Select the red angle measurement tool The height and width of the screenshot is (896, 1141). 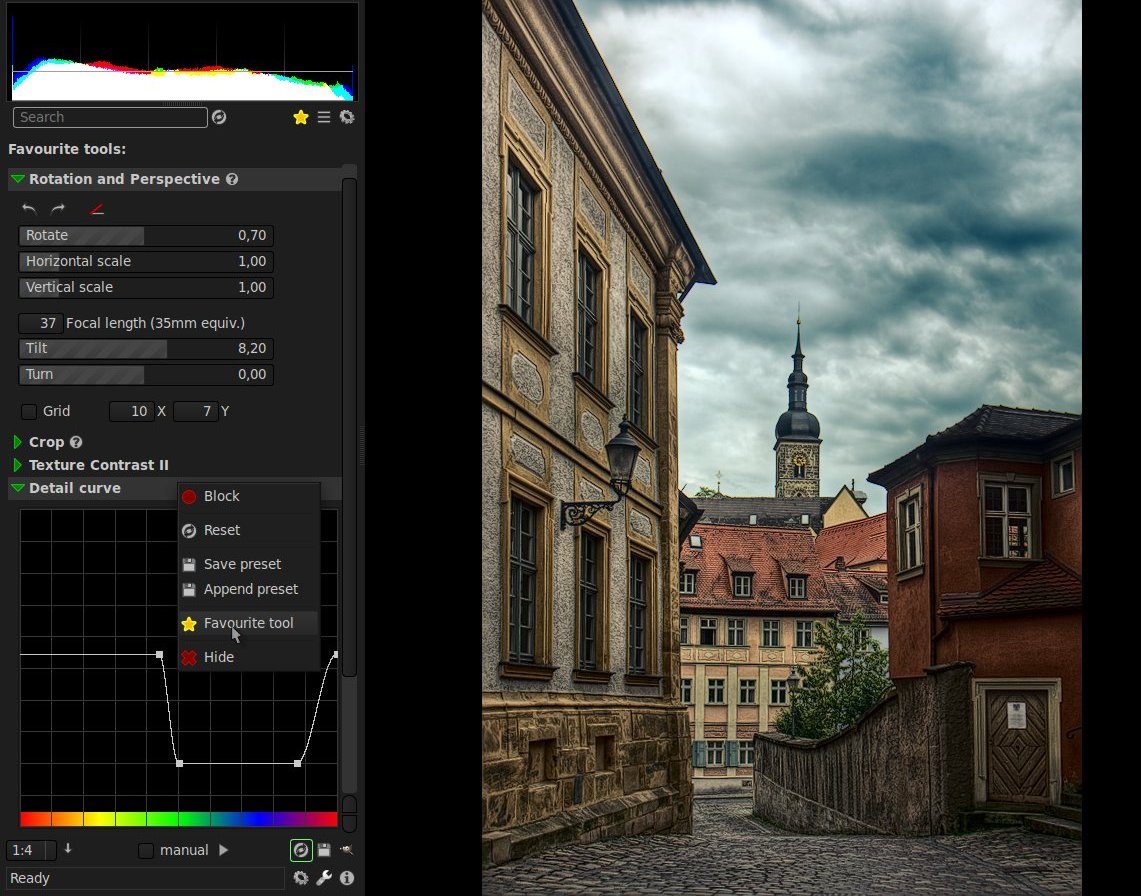coord(96,210)
